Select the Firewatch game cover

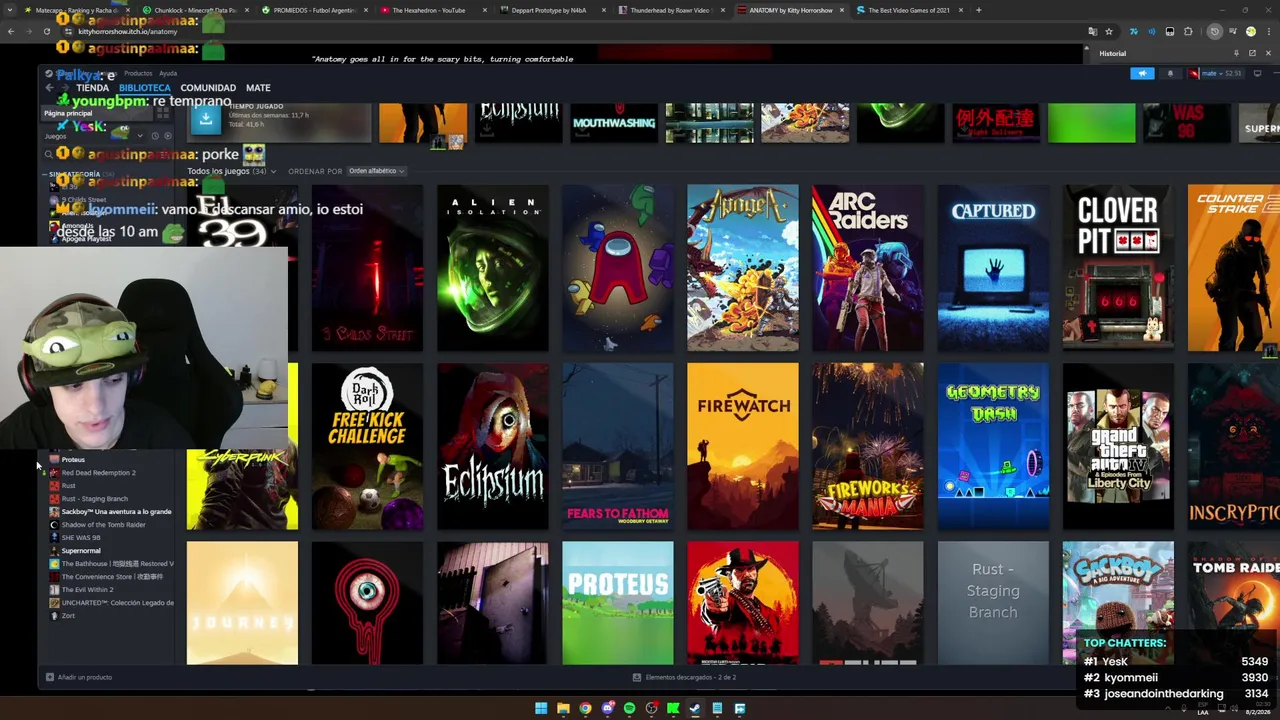tap(742, 446)
